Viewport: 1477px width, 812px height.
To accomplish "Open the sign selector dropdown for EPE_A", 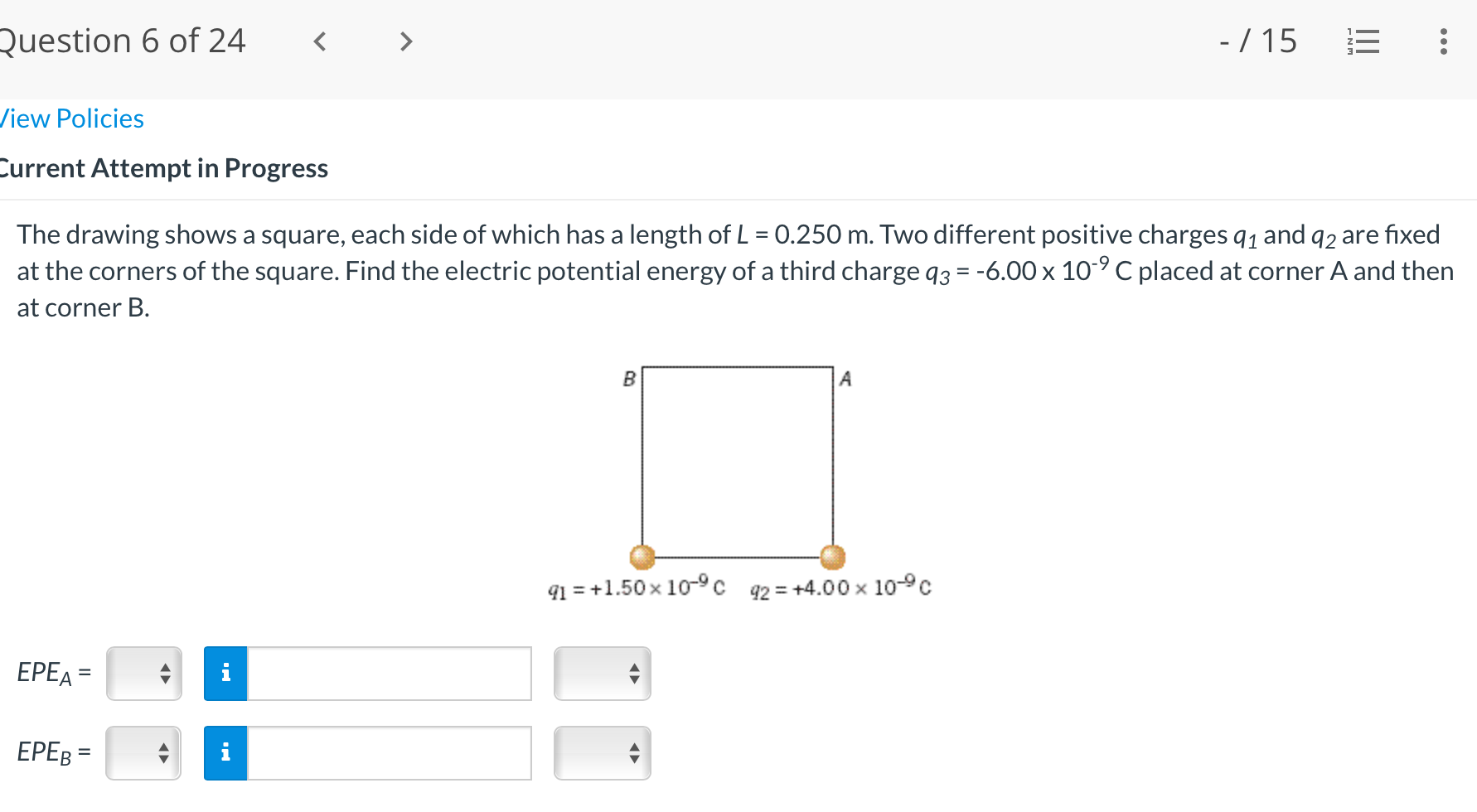I will (143, 674).
